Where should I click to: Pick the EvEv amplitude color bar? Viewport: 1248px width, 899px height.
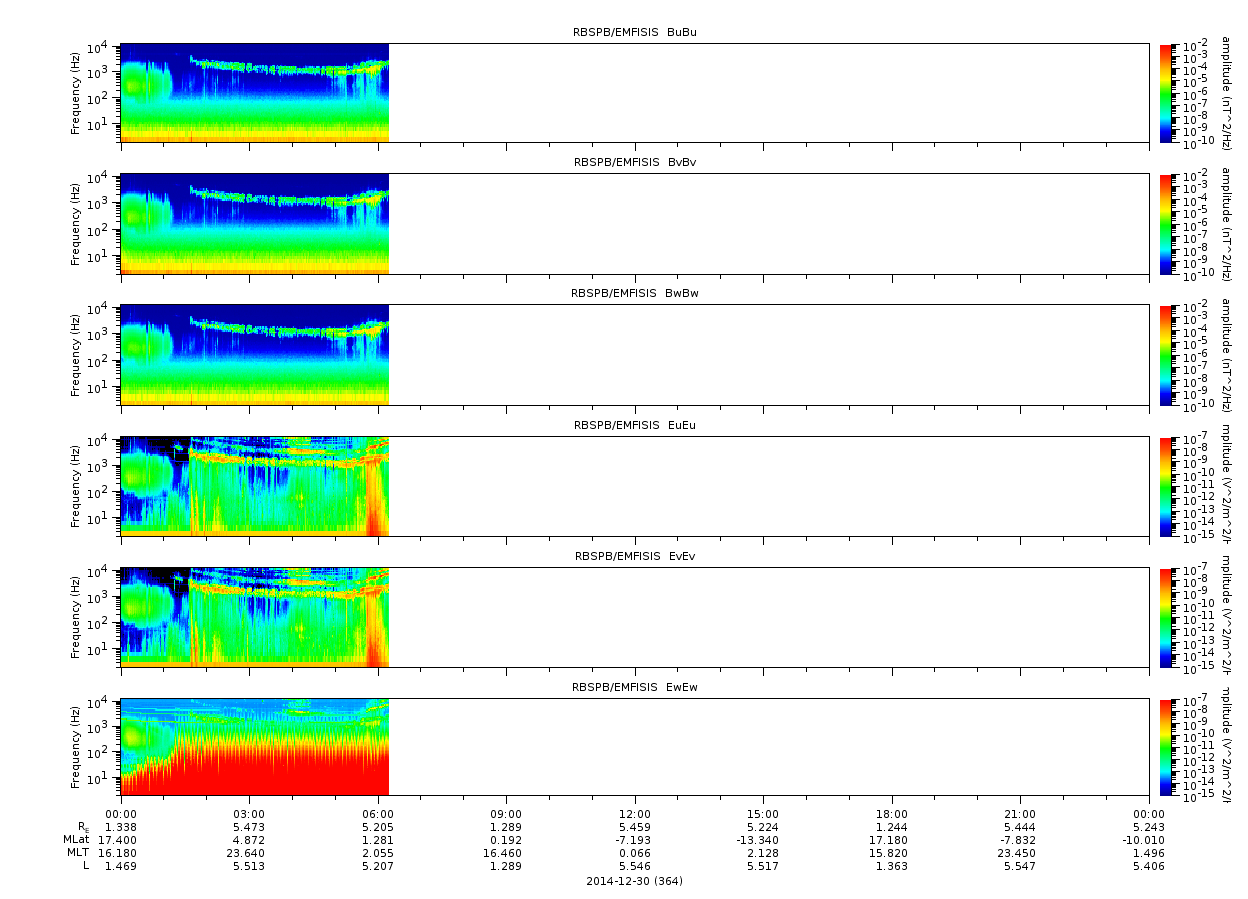1166,616
